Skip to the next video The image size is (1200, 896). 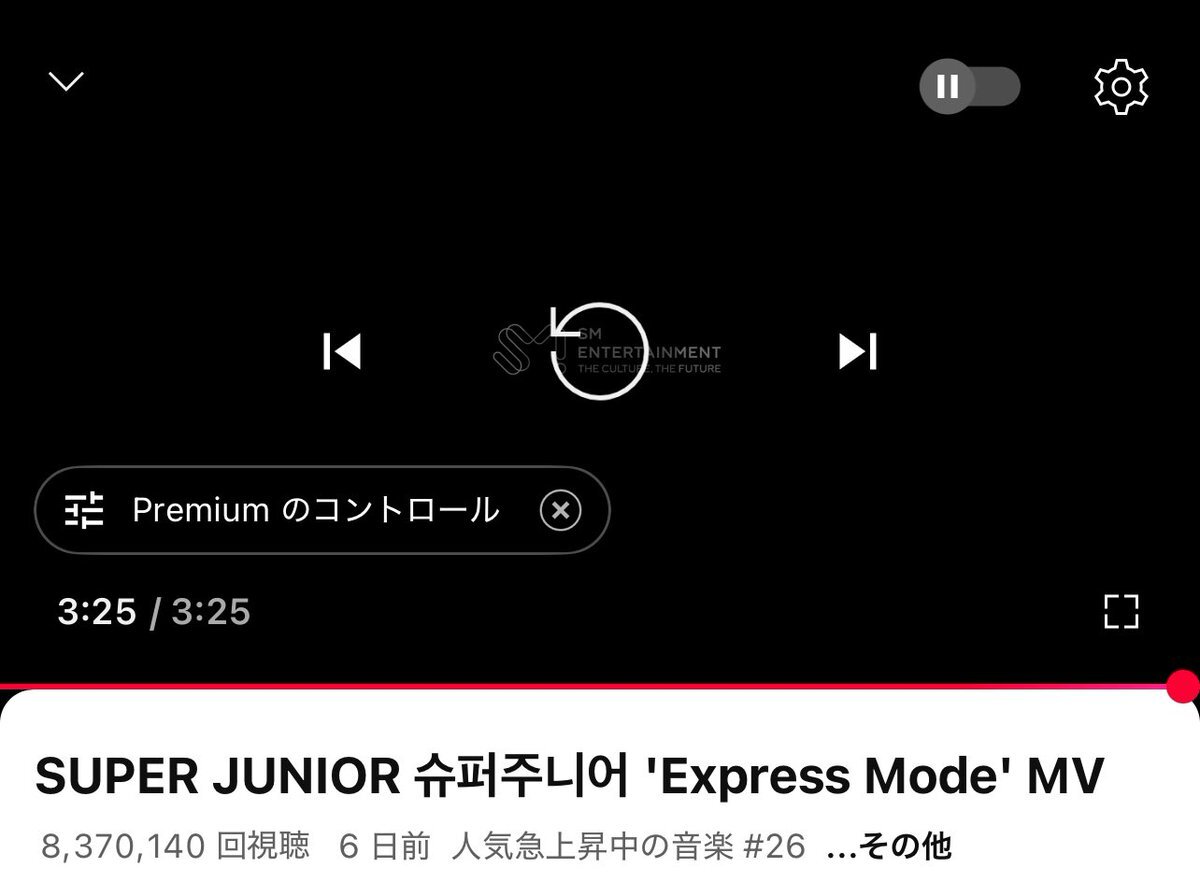tap(858, 351)
